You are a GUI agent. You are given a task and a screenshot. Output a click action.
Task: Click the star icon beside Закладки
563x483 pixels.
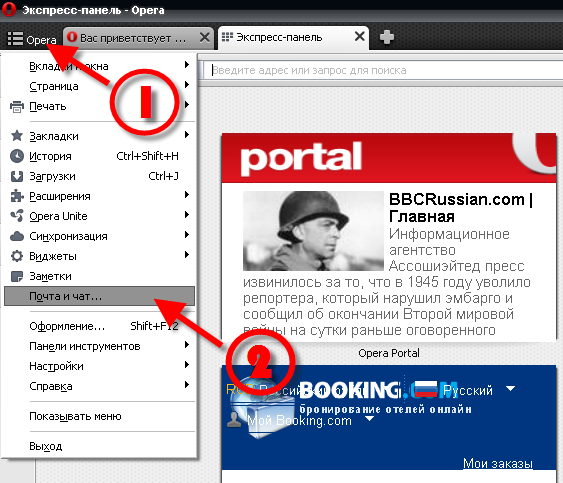17,136
